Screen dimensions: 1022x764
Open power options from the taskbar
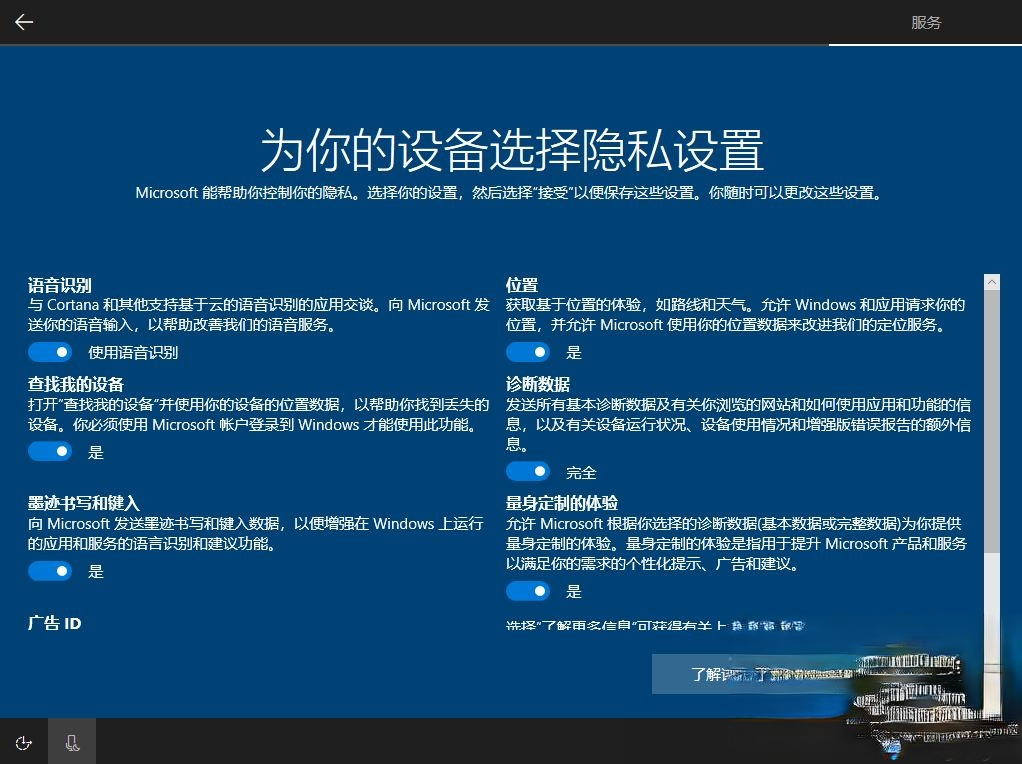coord(23,742)
